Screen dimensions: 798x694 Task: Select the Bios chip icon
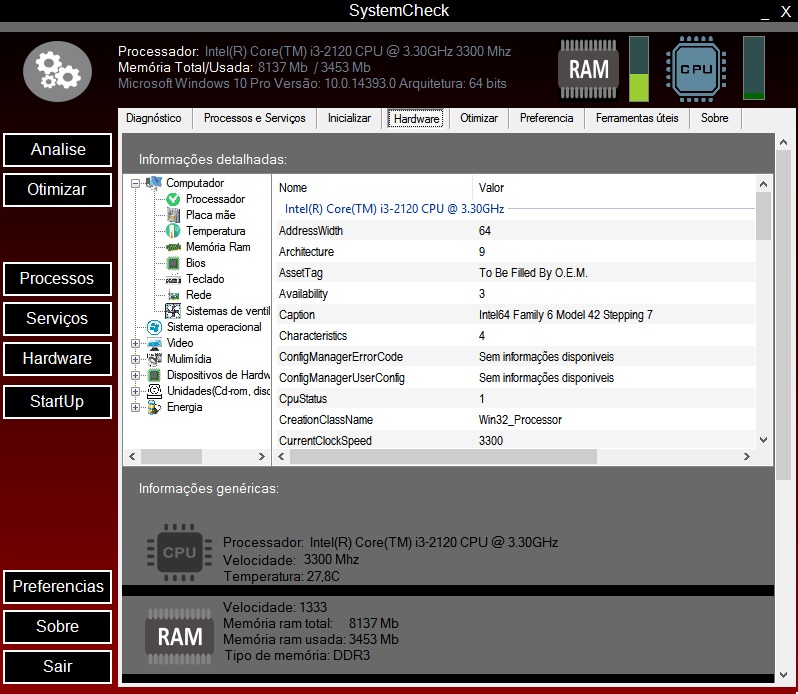(x=173, y=263)
